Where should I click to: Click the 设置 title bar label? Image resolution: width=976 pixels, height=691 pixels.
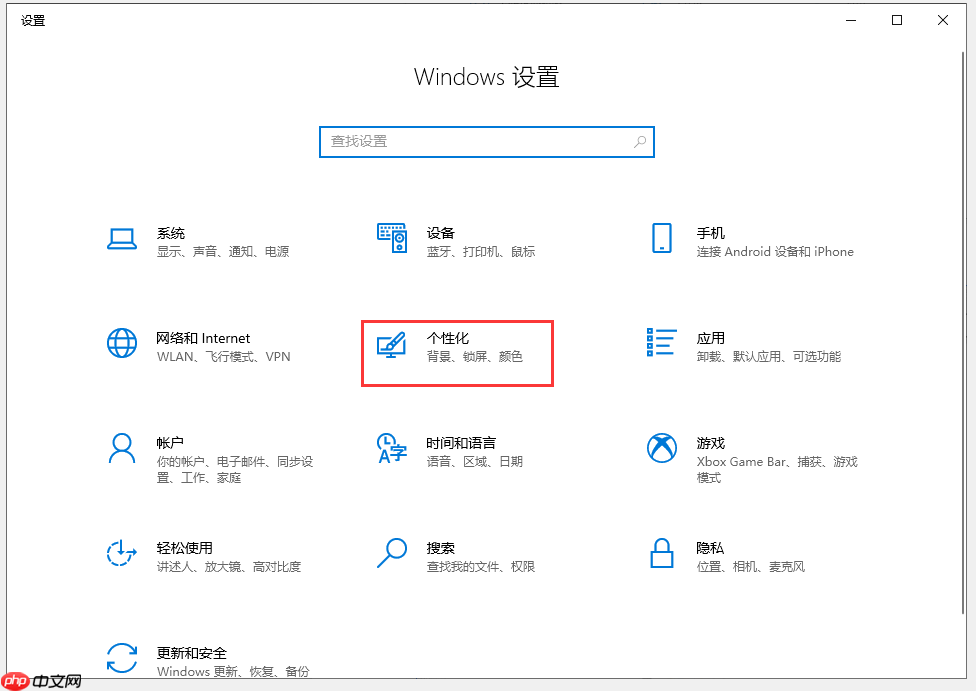pyautogui.click(x=33, y=20)
